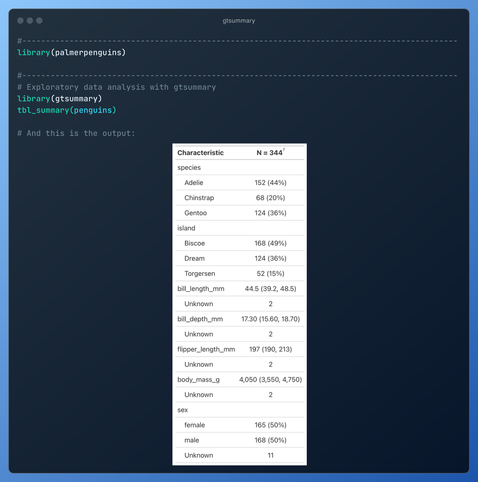Select the male row label
Viewport: 478px width, 482px height.
coord(192,440)
